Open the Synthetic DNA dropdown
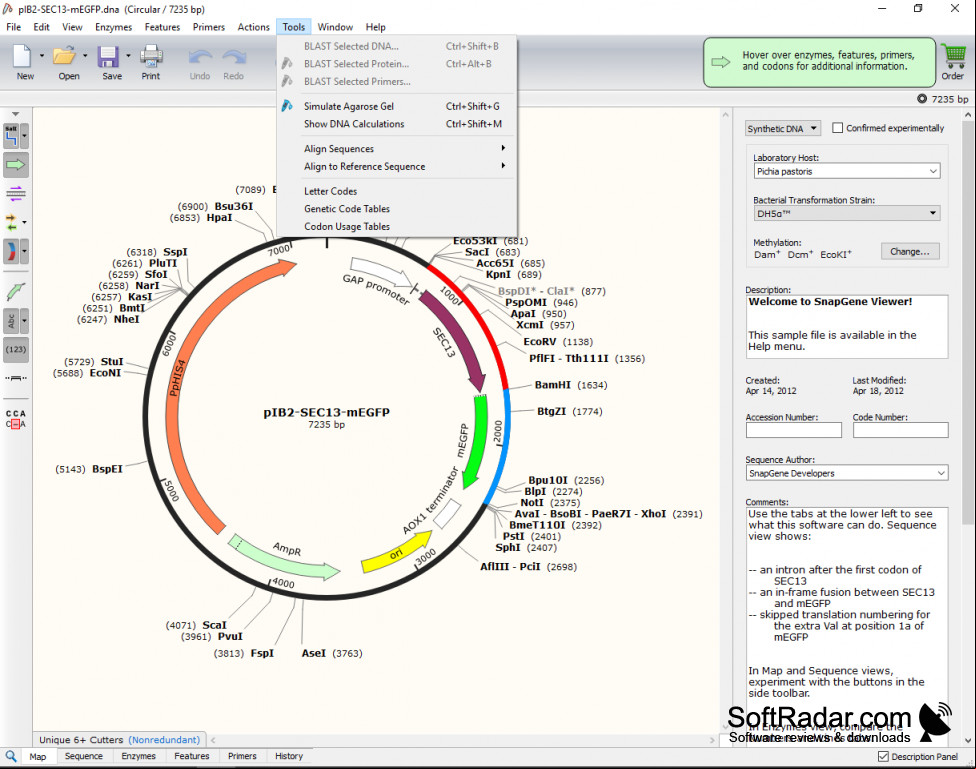The height and width of the screenshot is (769, 976). pos(782,128)
